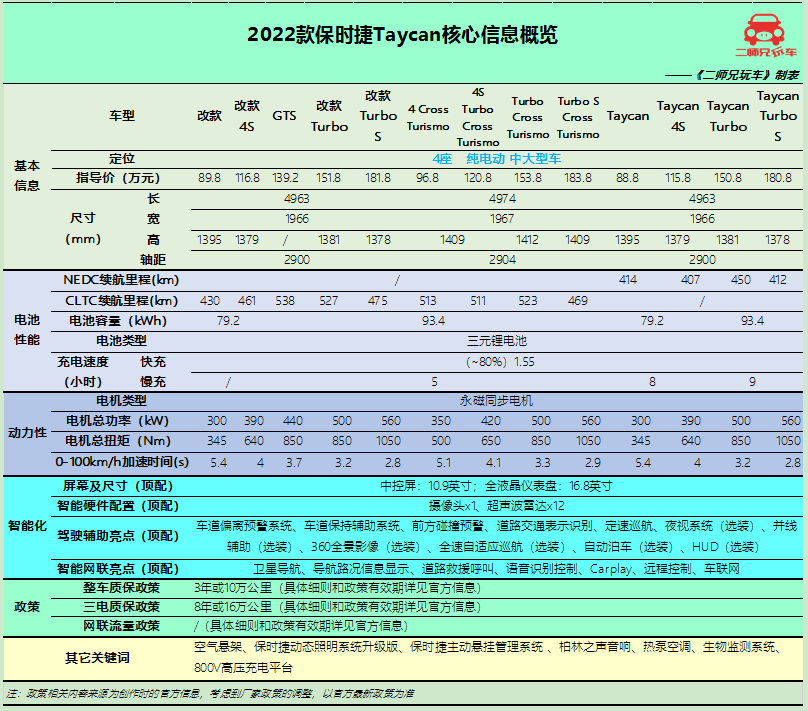The image size is (808, 711).
Task: Click the 整车质保政策 row label
Action: coord(122,588)
